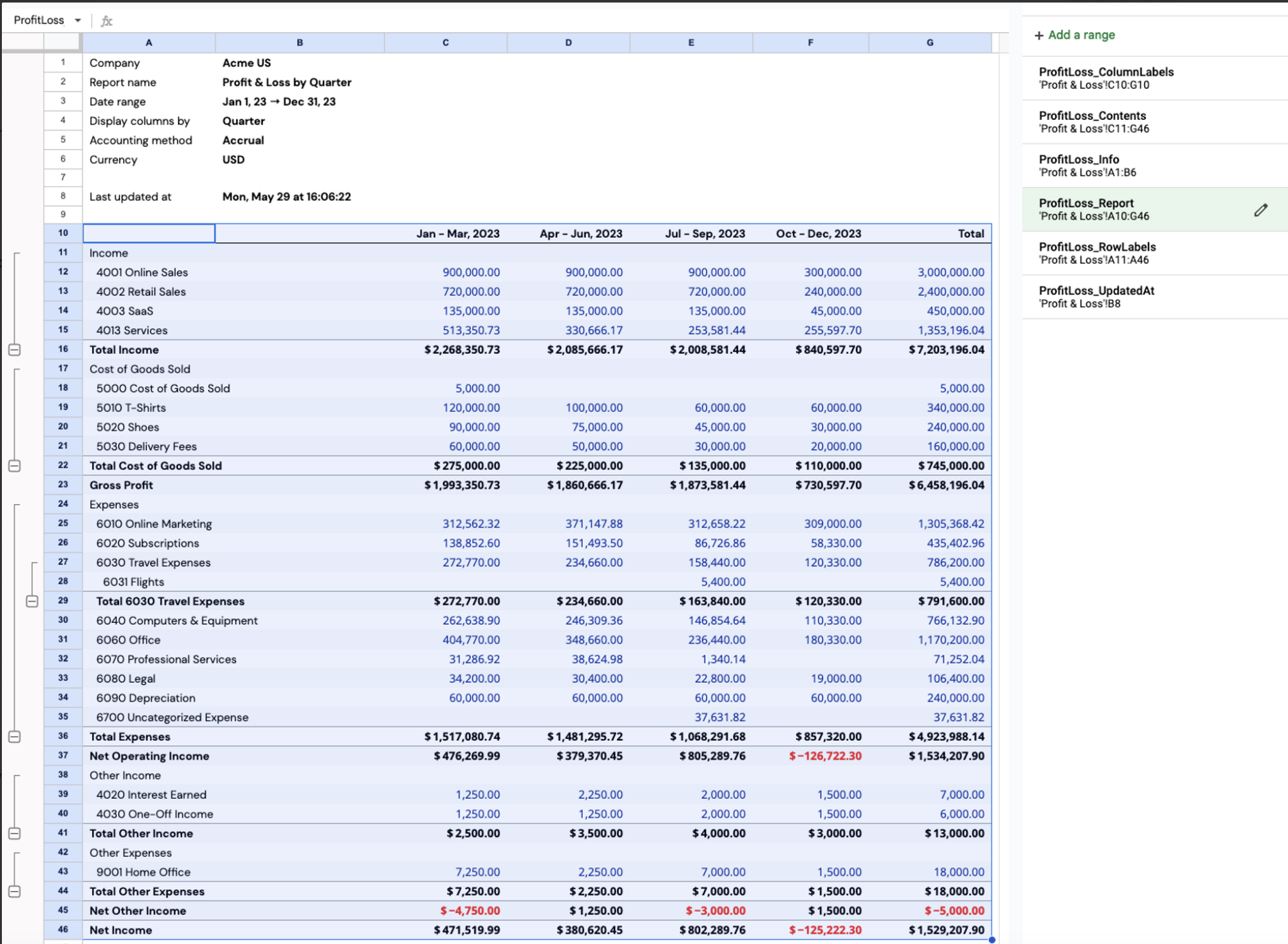This screenshot has height=944, width=1288.
Task: Choose the ProfitLoss_RowLabels named range
Action: click(1154, 253)
